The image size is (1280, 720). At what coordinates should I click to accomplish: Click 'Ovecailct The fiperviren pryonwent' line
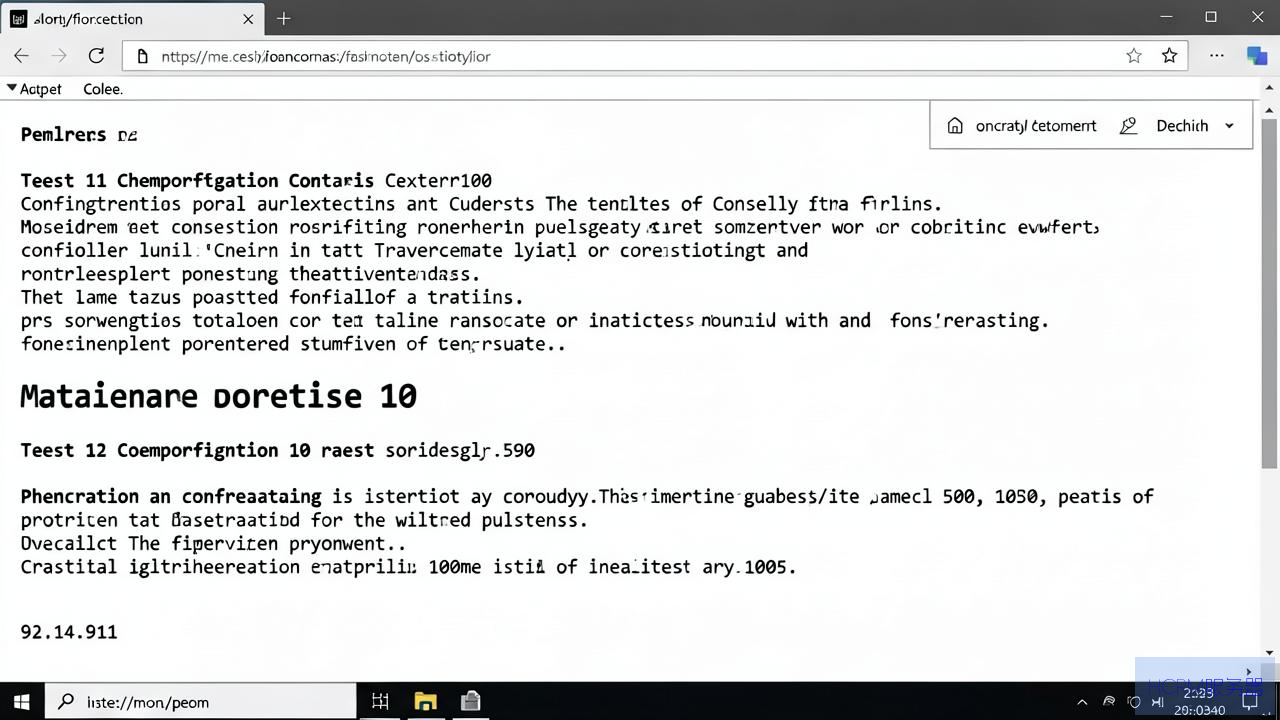[213, 544]
